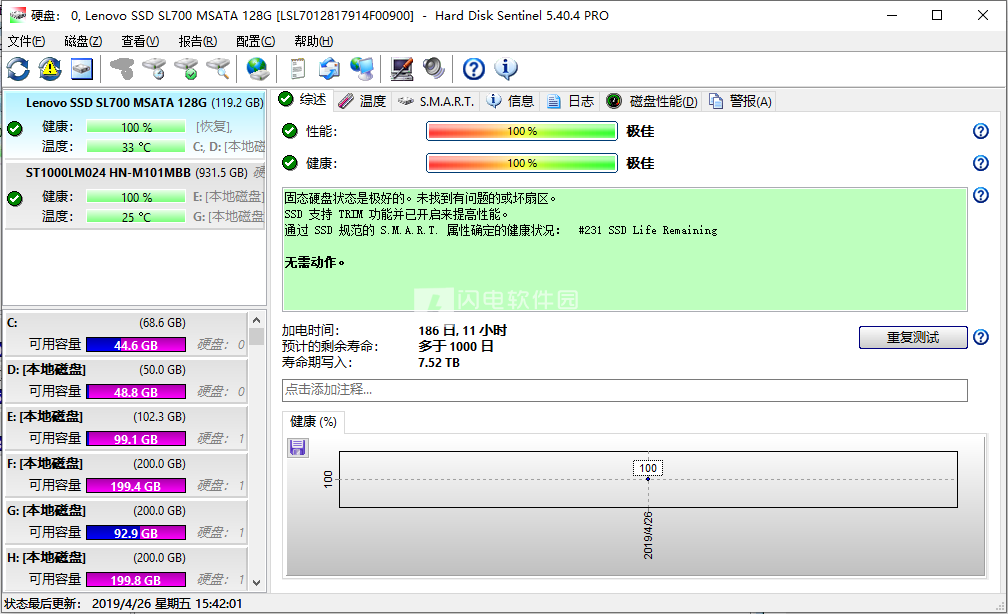Click the disk with clock toolbar icon
Viewport: 1008px width, 614px height.
154,69
